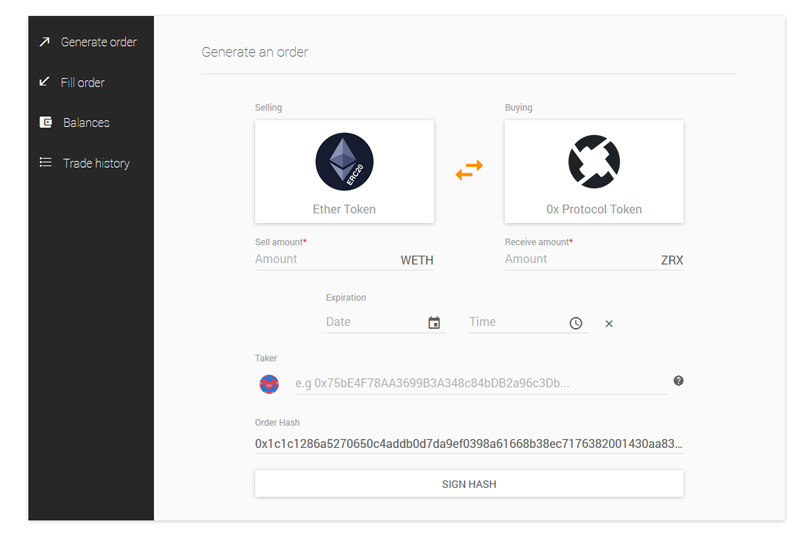808x539 pixels.
Task: Click the Ether ERC20 token logo
Action: 344,162
